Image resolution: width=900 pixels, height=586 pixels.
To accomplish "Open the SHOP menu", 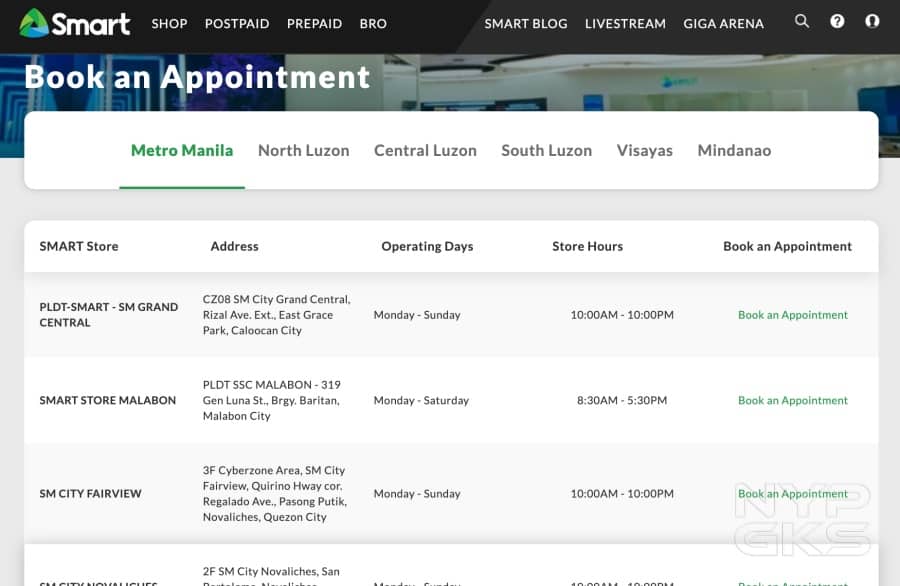I will (169, 24).
